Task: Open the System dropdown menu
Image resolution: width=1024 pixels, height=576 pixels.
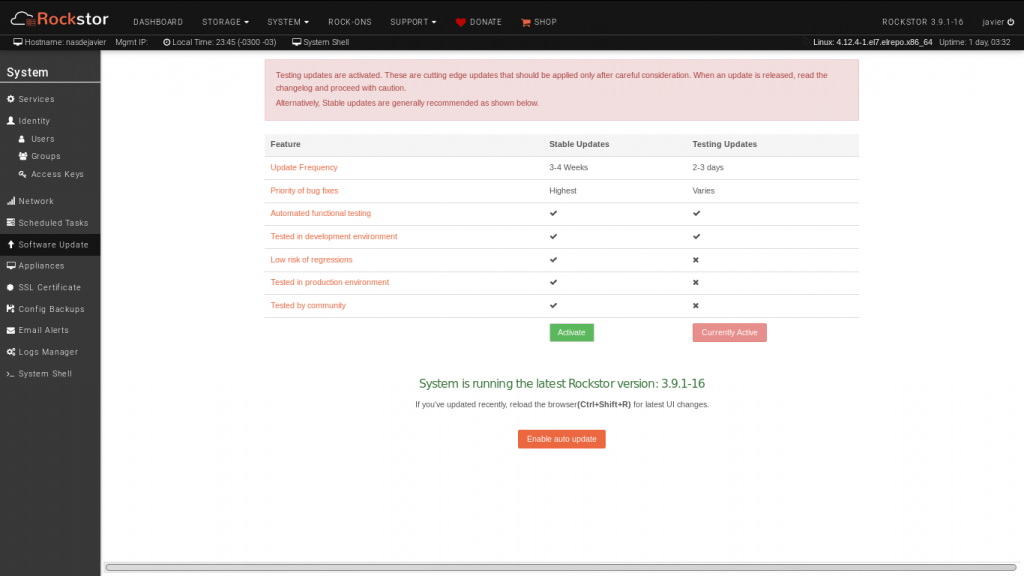Action: [288, 22]
